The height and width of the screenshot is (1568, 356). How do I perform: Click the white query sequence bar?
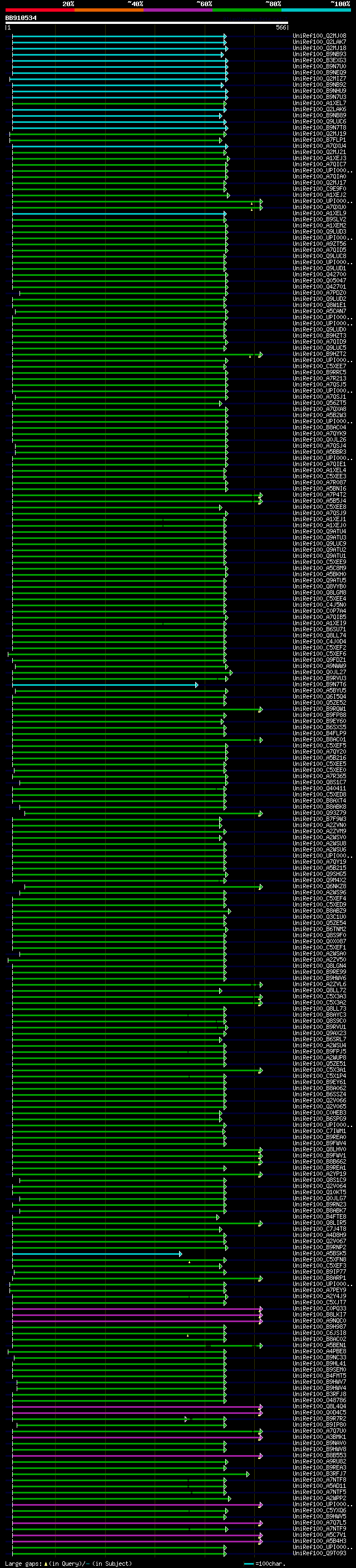[x=147, y=23]
